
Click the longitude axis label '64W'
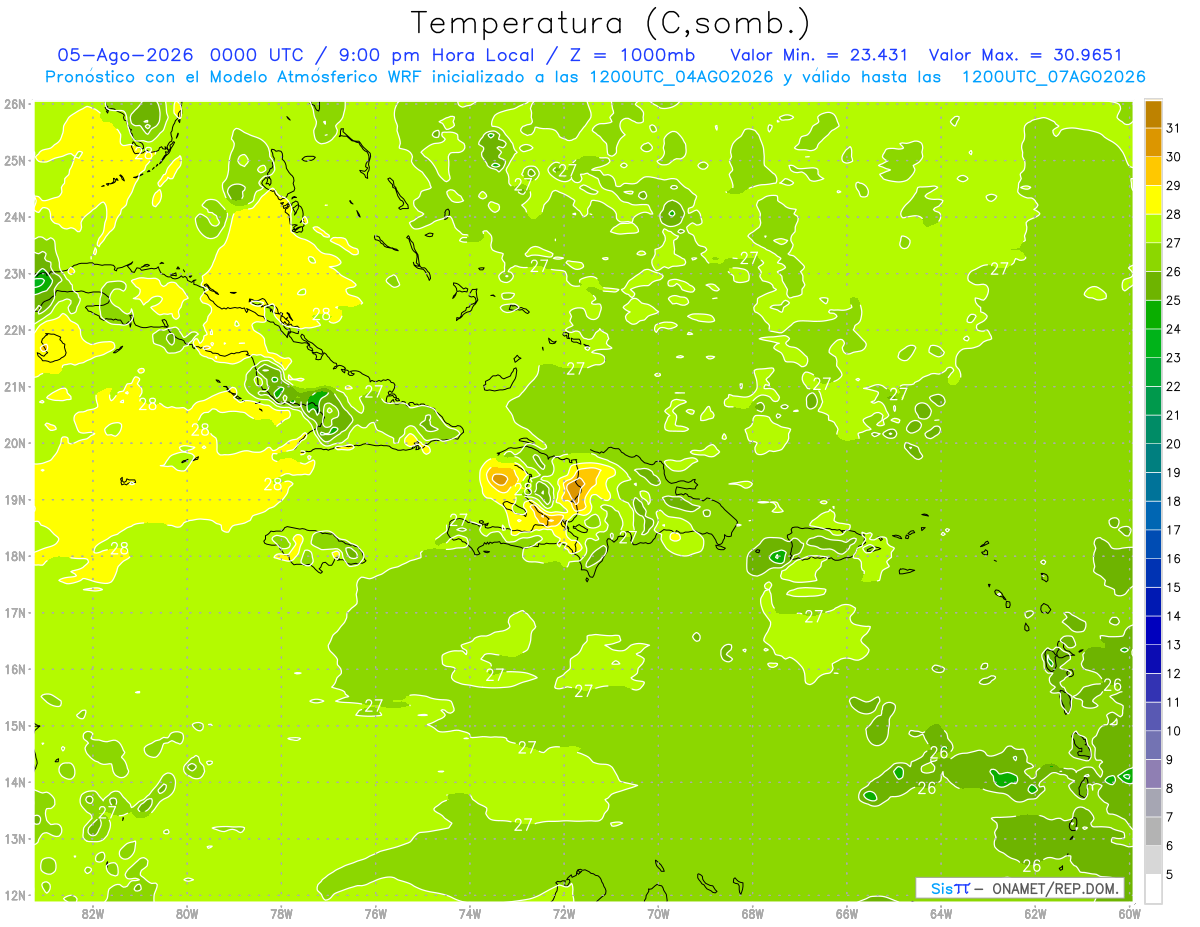(x=941, y=913)
